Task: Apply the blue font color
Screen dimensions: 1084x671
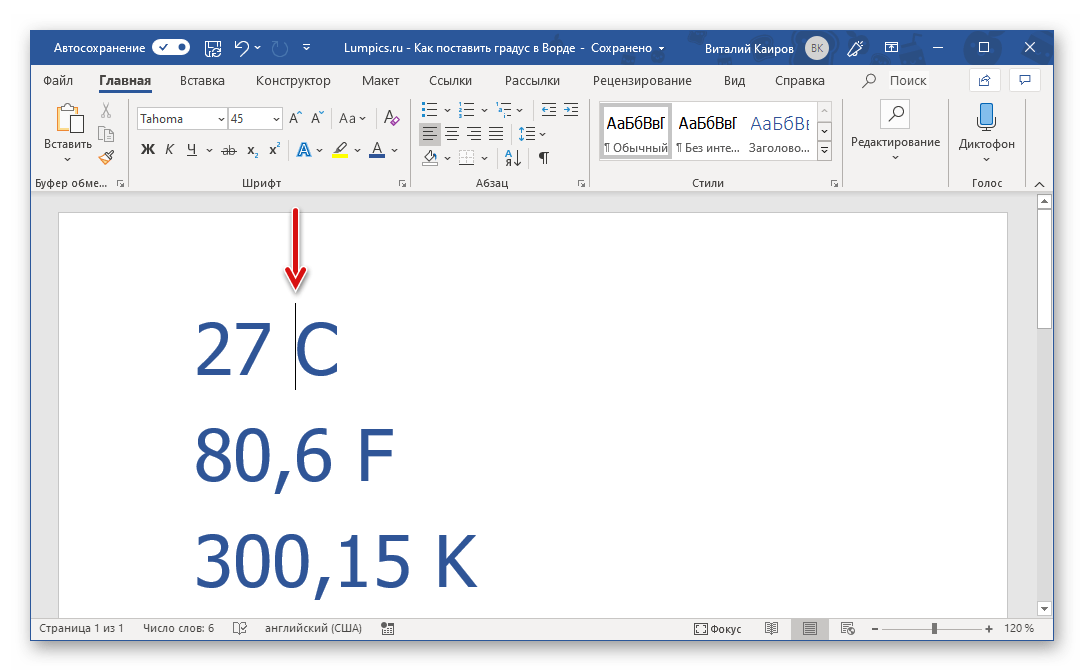Action: click(377, 149)
